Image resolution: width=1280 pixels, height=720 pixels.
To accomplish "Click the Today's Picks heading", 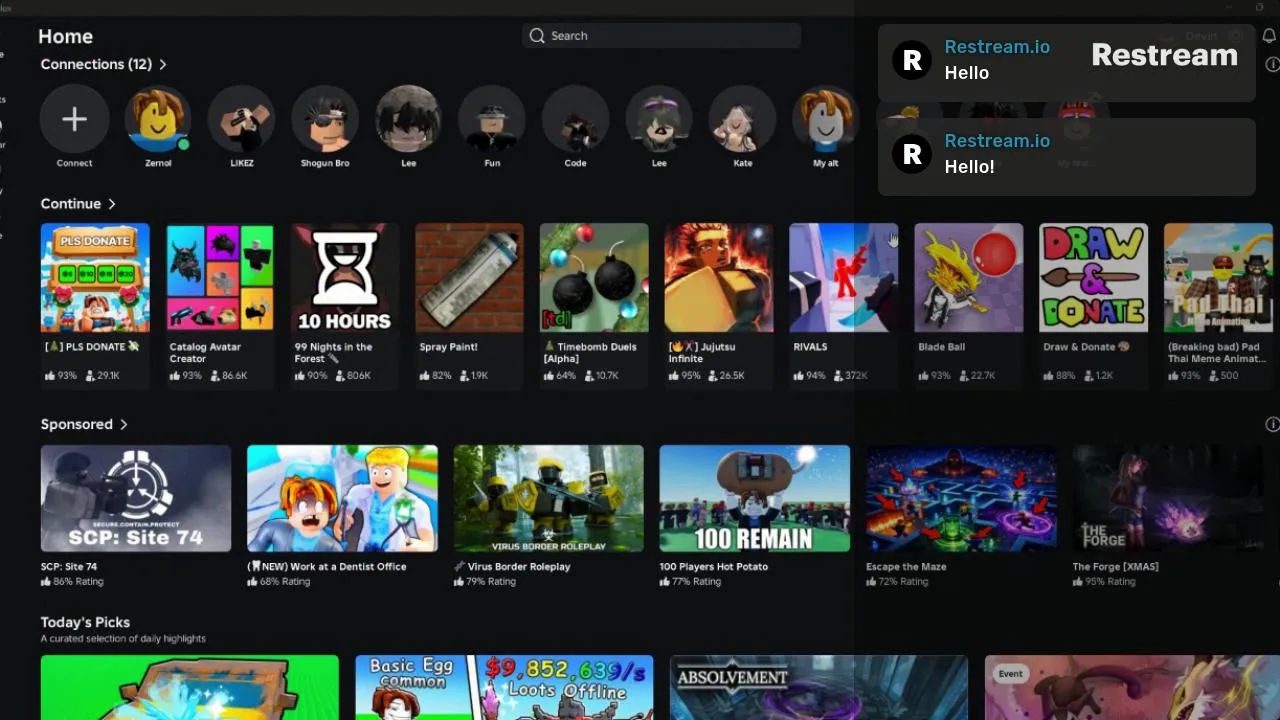I will tap(85, 622).
